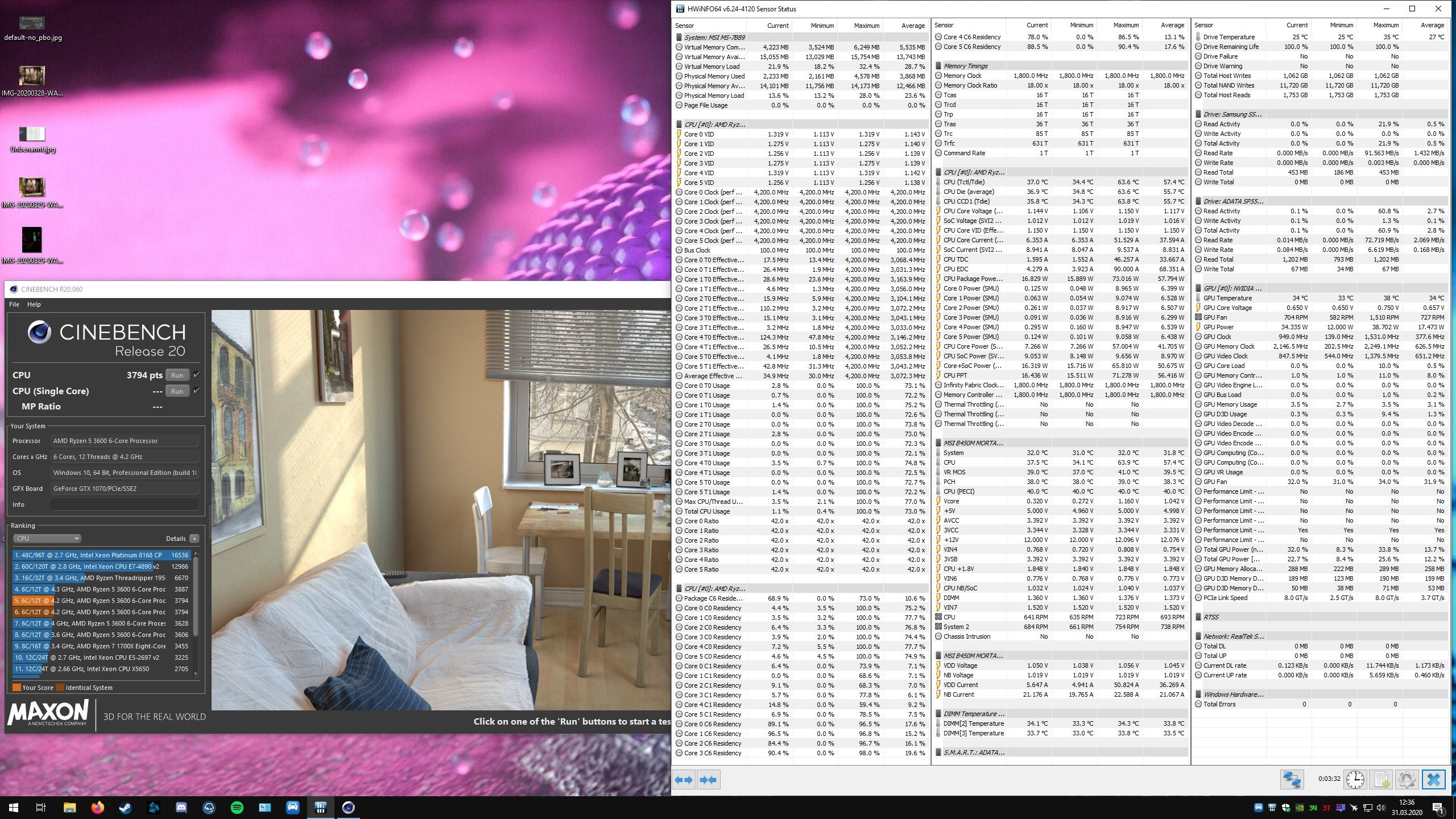Click the first Sensor column header in HWiNFO
Image resolution: width=1456 pixels, height=819 pixels.
point(709,26)
